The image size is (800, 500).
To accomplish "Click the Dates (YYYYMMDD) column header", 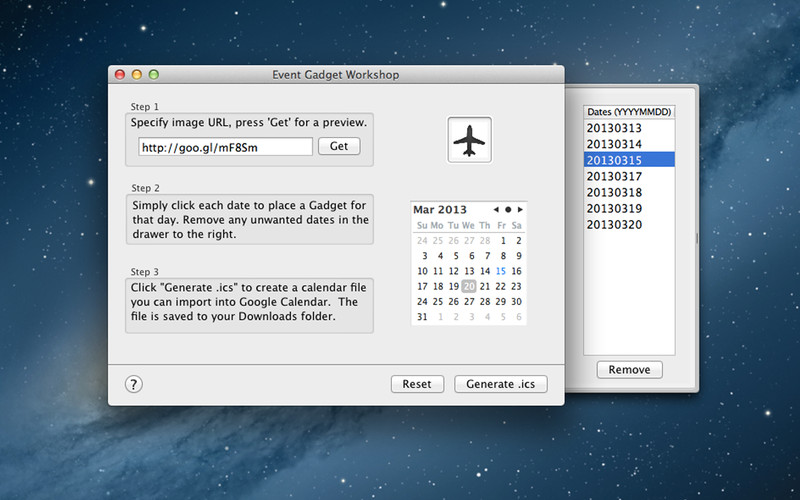I will point(629,112).
